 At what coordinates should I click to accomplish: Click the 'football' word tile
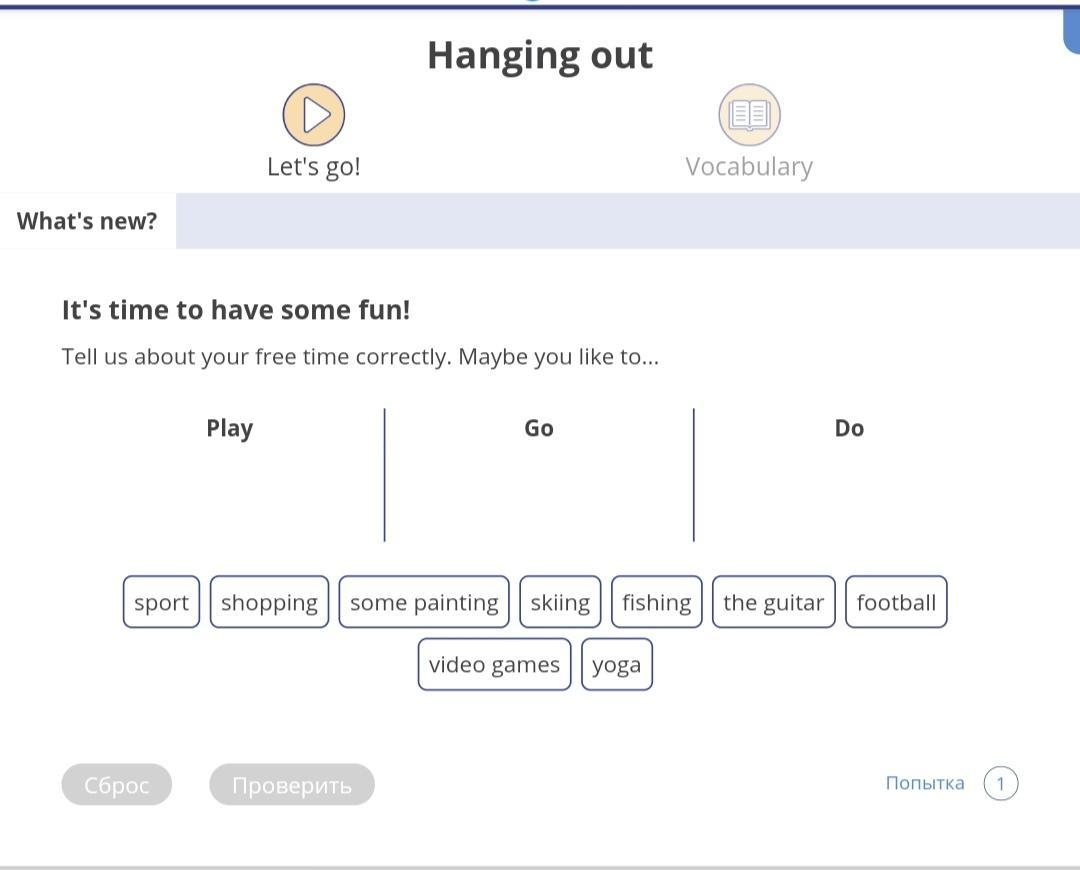896,602
